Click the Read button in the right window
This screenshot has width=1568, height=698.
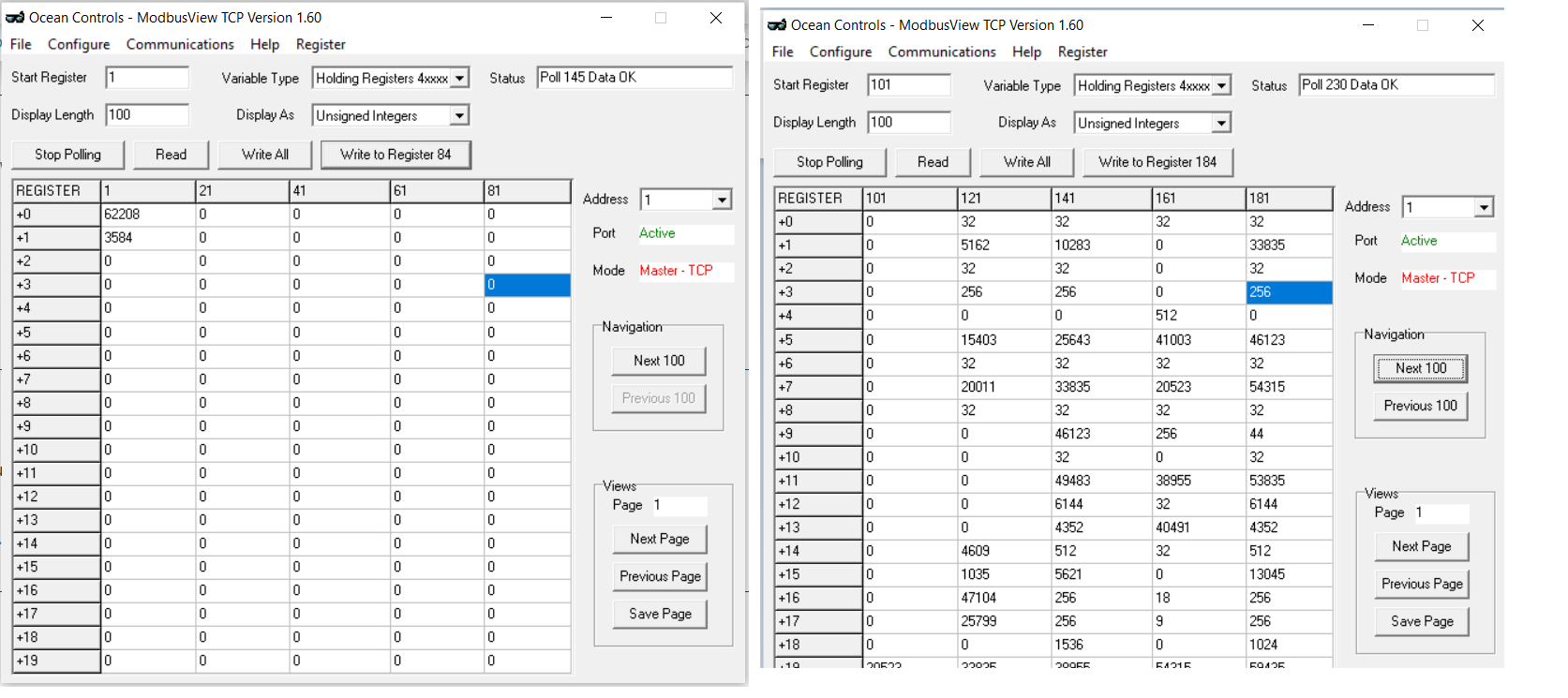coord(933,162)
